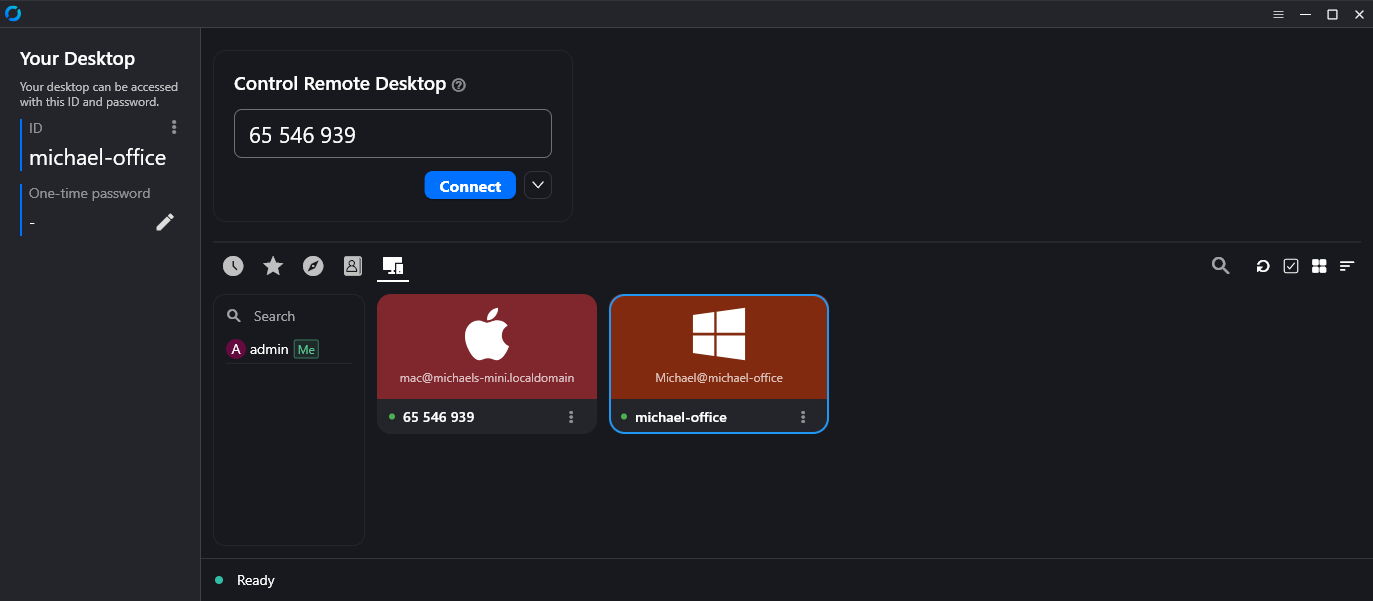Refresh the device list

(x=1263, y=266)
